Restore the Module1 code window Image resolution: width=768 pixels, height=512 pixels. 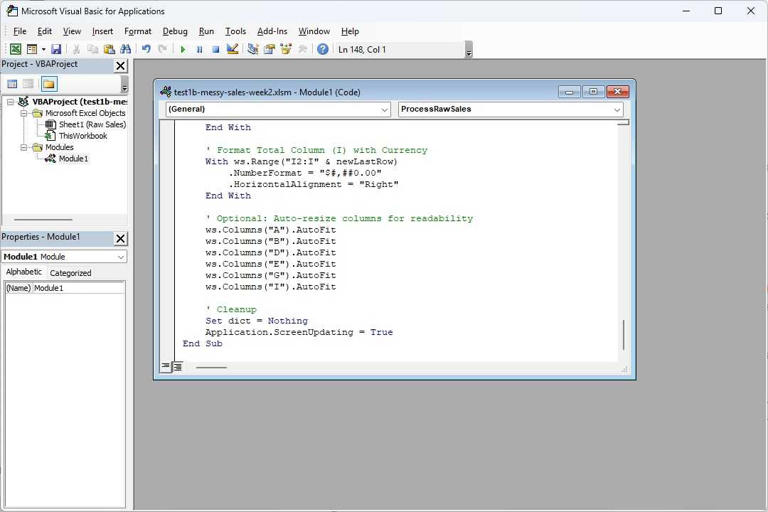593,92
